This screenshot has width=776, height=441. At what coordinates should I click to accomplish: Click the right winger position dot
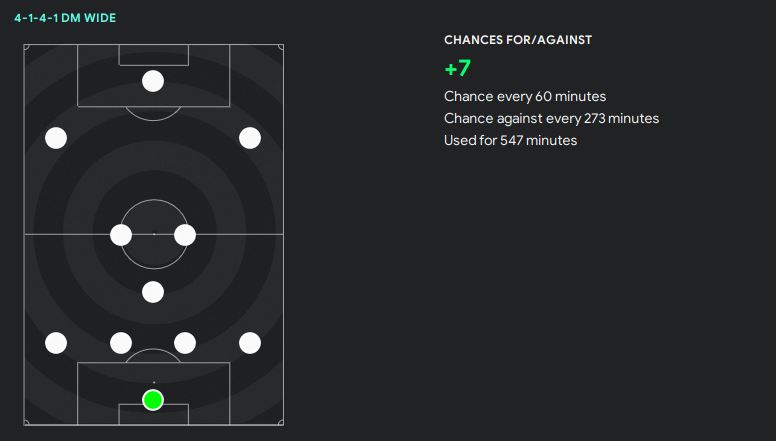[x=250, y=138]
